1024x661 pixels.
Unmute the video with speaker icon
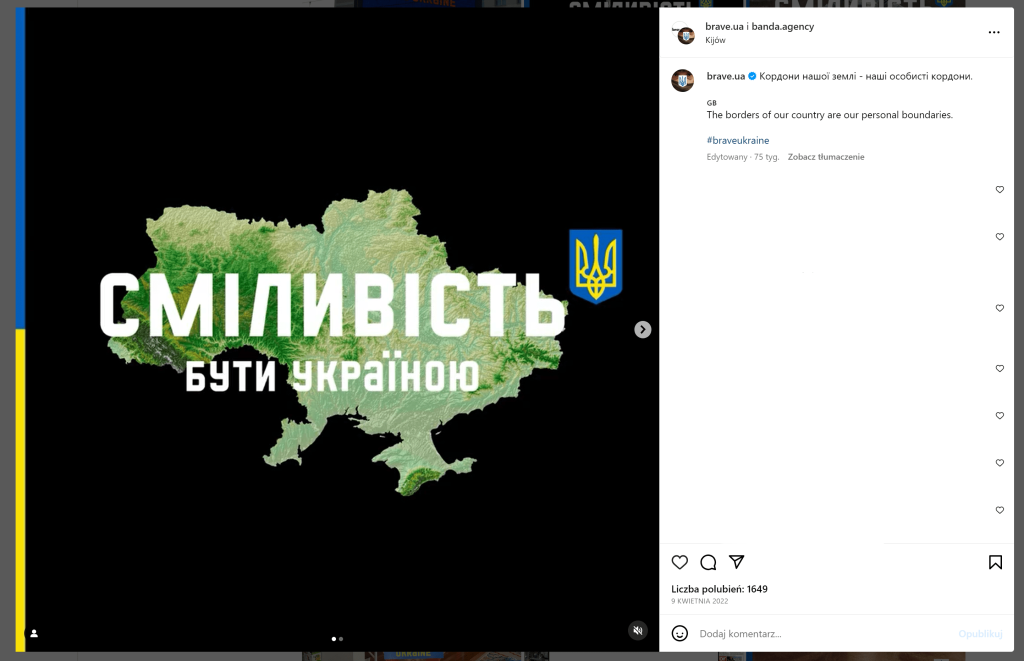click(x=638, y=630)
